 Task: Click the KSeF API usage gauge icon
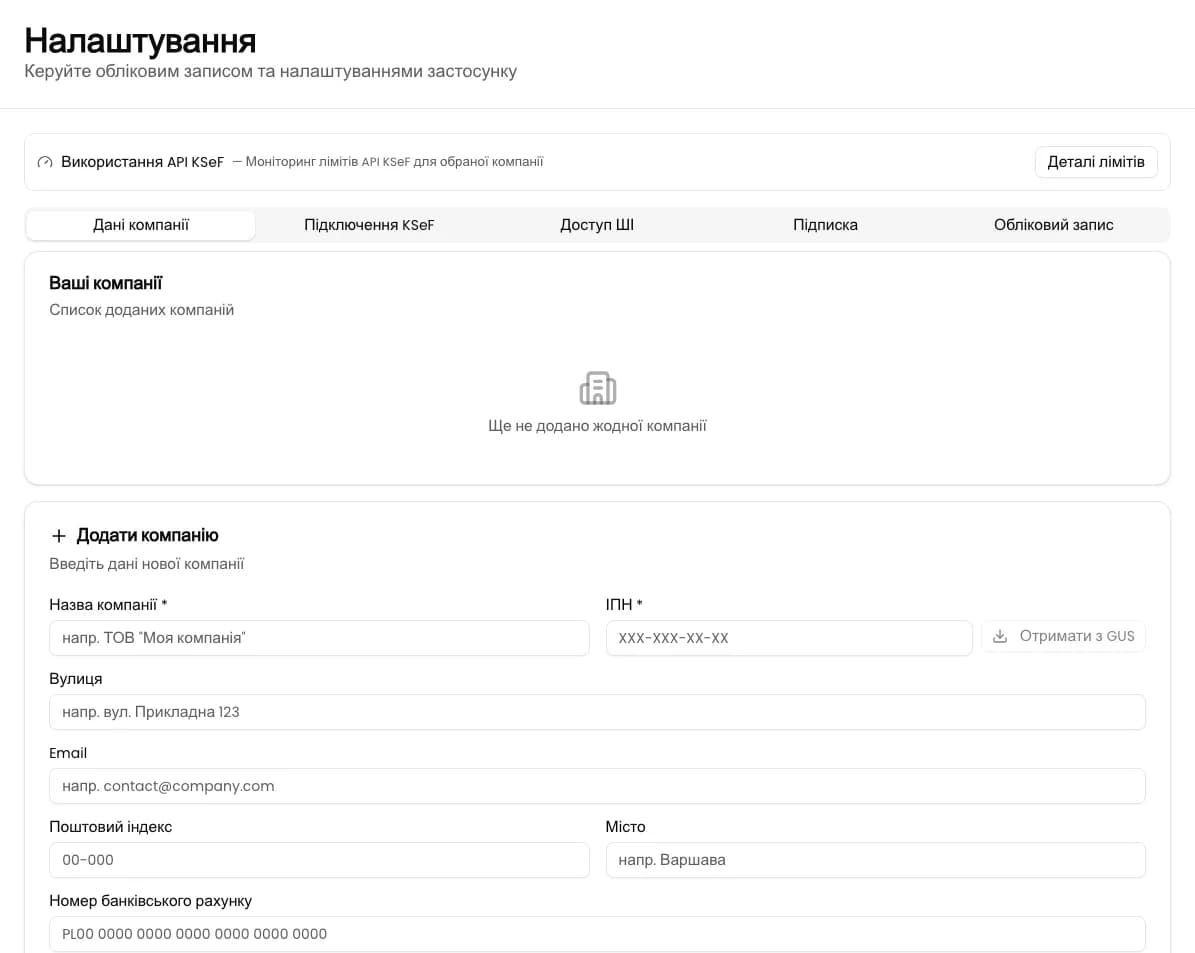pos(45,162)
